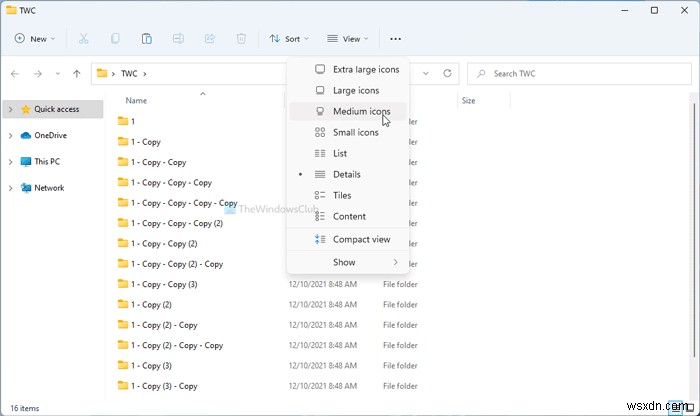Viewport: 700px width, 416px height.
Task: Select the Details view option
Action: (x=348, y=174)
